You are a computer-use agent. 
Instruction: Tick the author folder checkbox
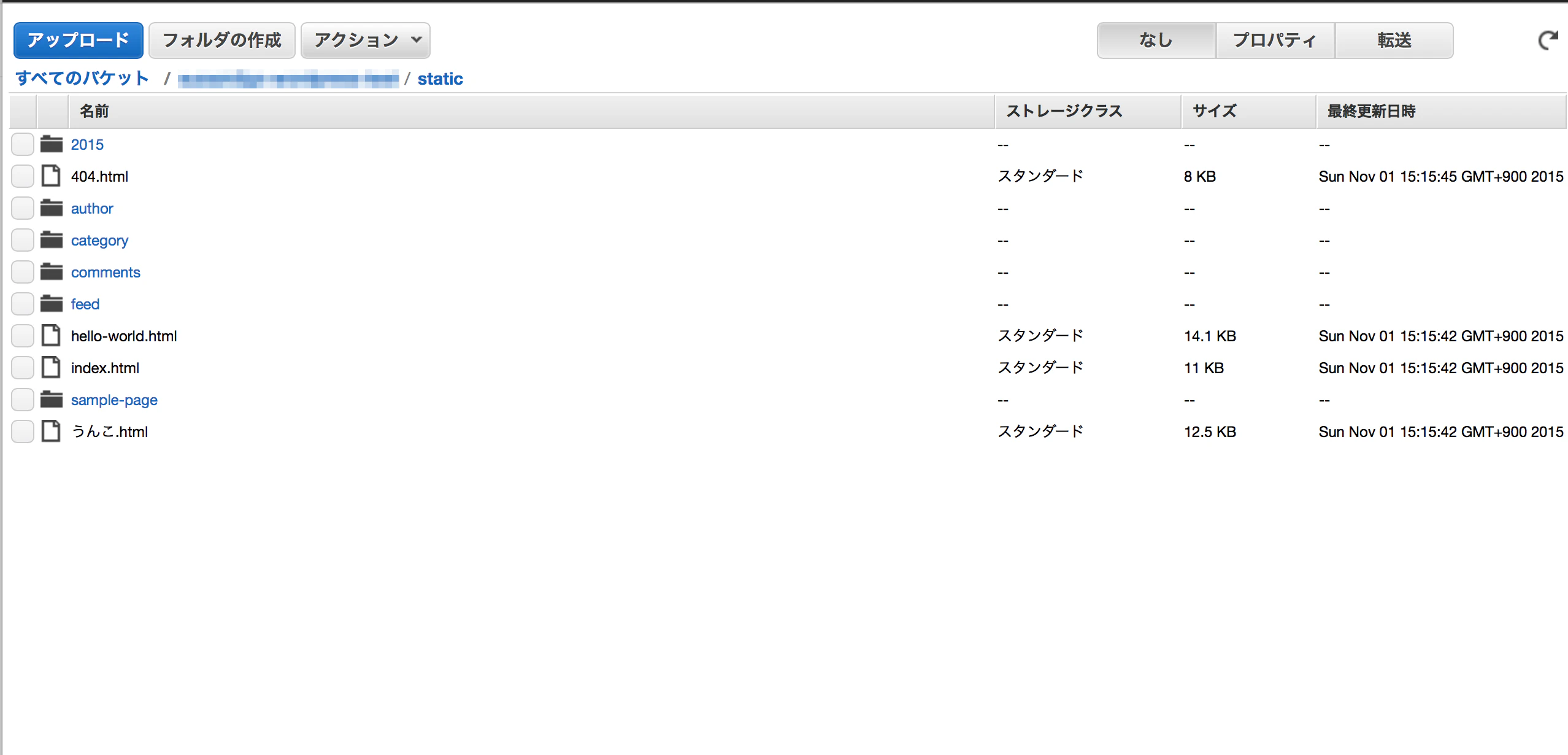click(x=23, y=208)
